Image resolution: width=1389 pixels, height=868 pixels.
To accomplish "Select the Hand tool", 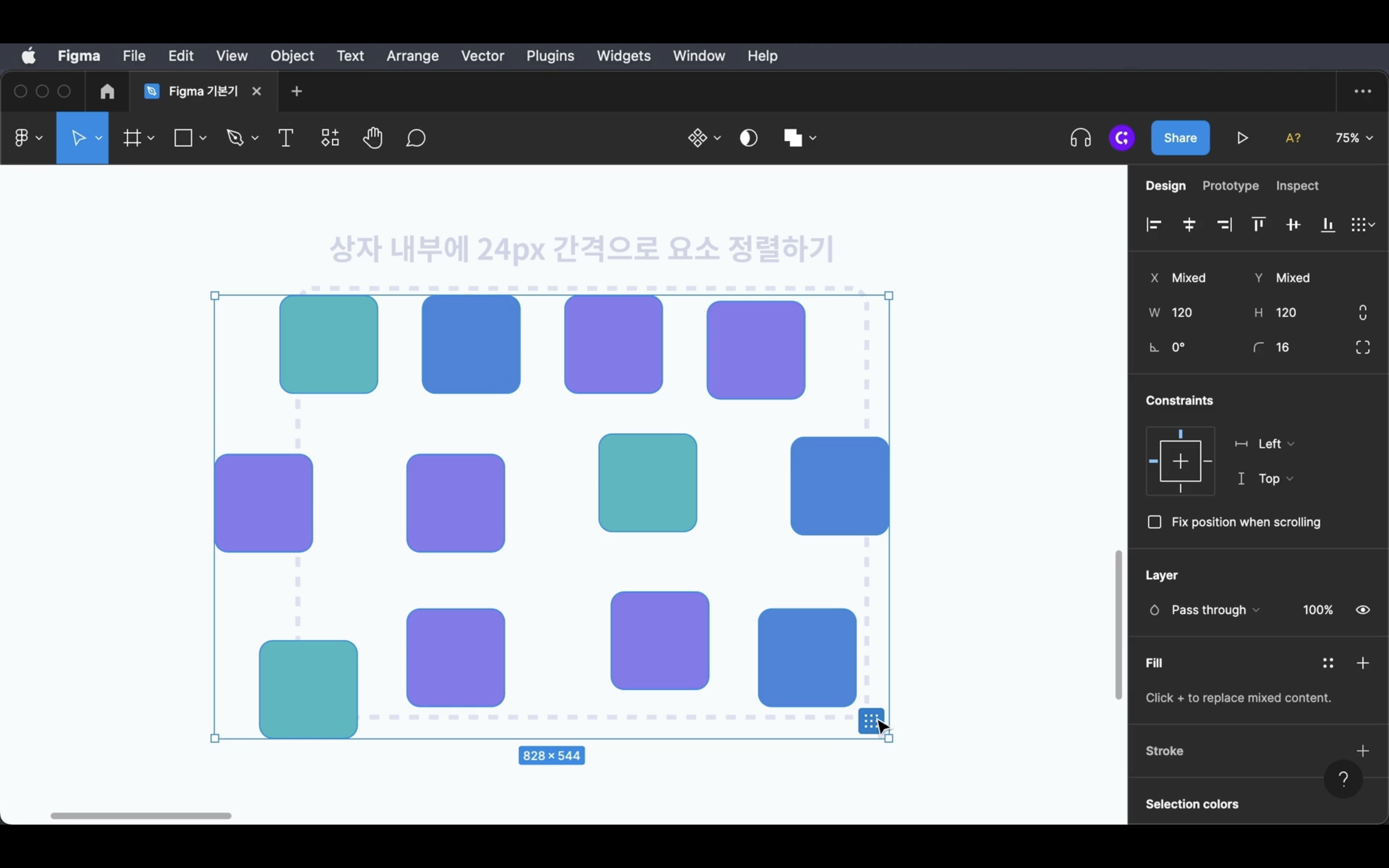I will pos(372,138).
